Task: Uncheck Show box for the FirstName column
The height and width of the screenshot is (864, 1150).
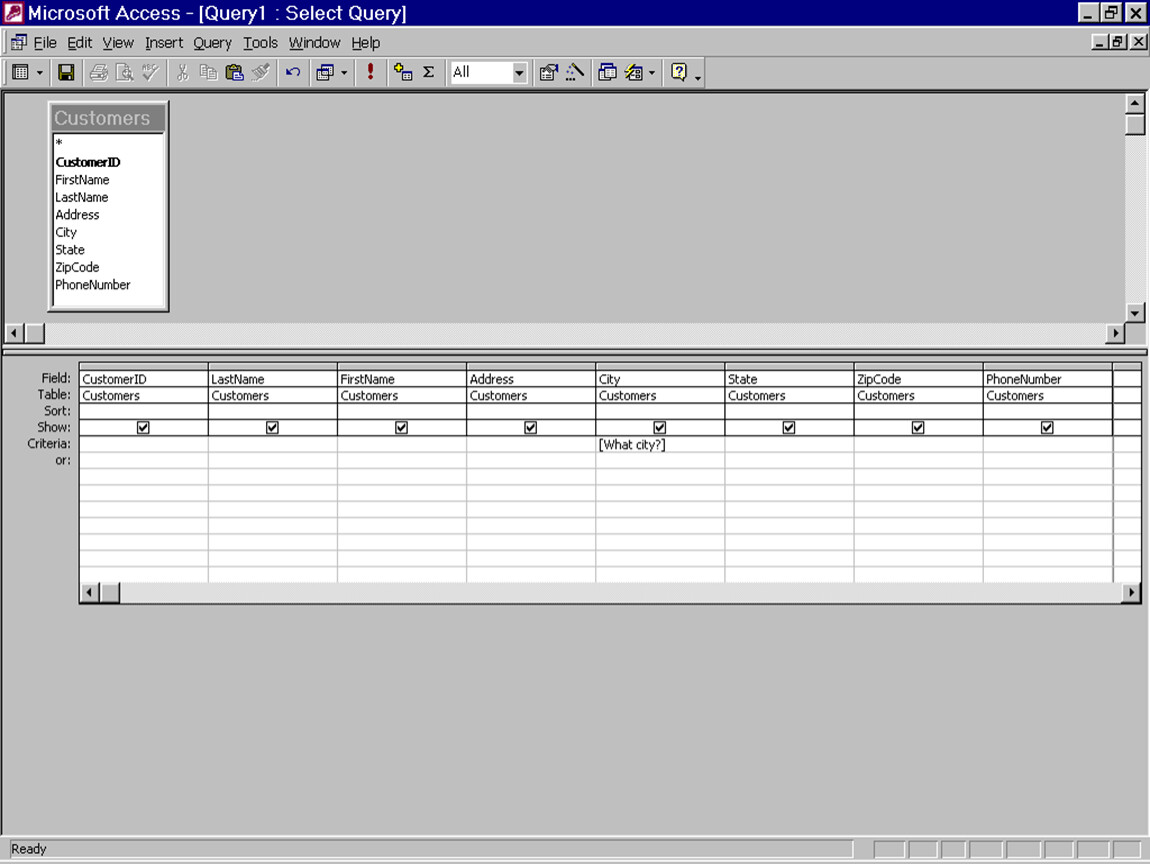Action: pos(401,427)
